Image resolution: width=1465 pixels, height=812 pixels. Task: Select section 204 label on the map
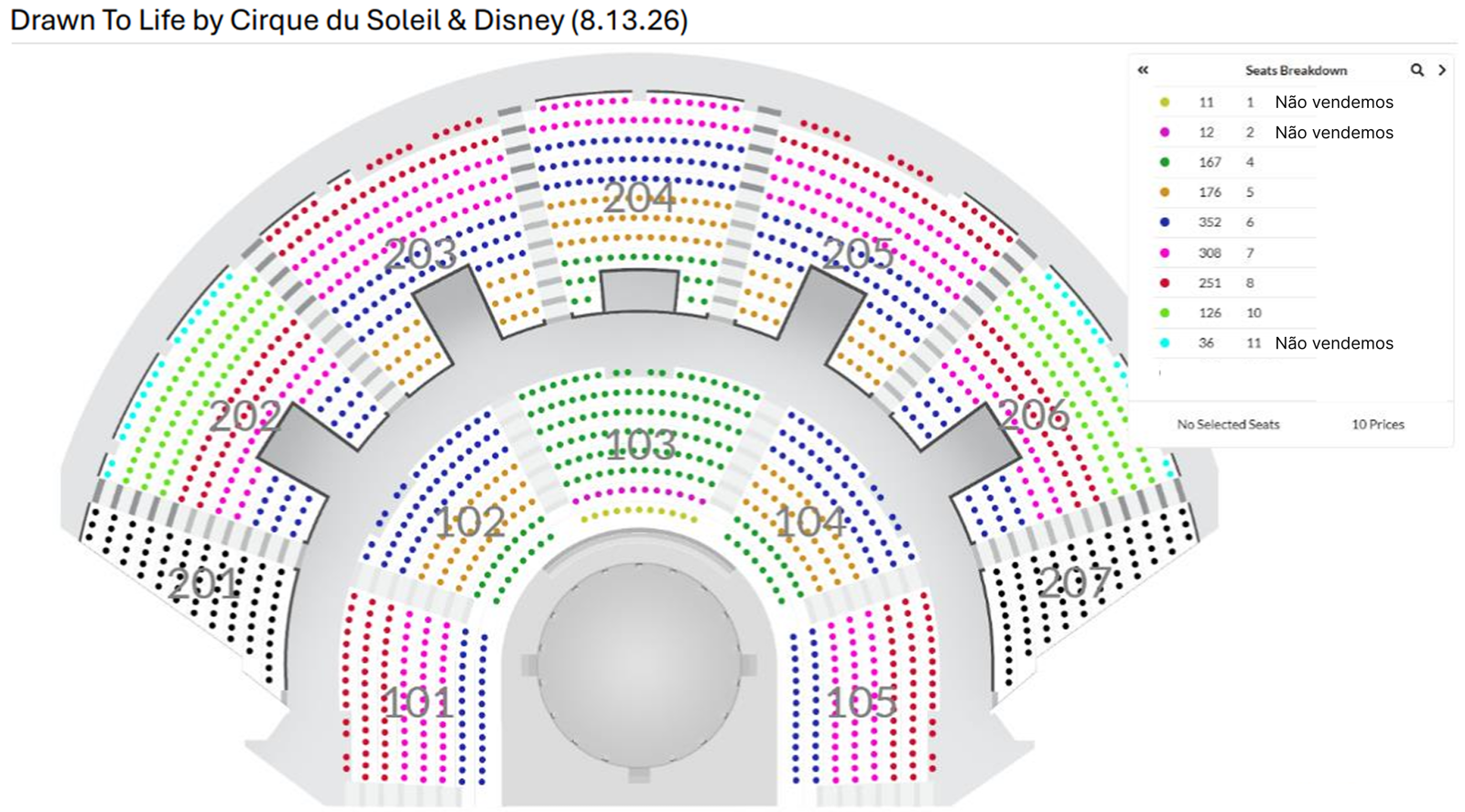(639, 198)
